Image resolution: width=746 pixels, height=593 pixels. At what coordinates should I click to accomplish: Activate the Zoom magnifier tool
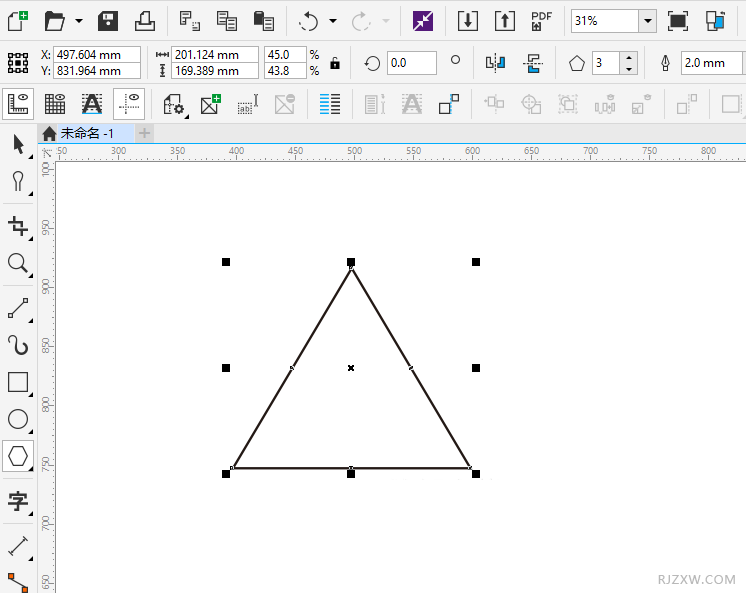click(x=18, y=263)
